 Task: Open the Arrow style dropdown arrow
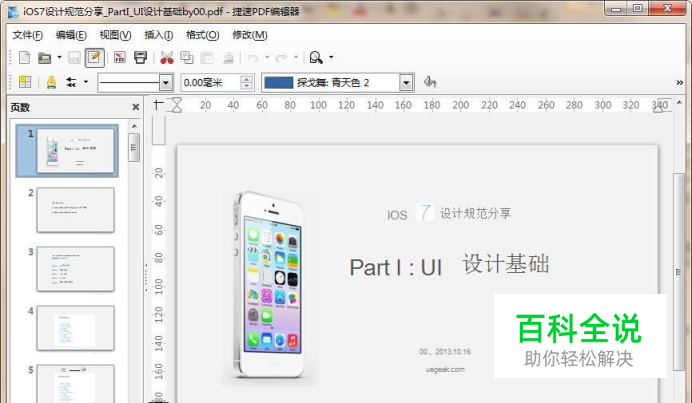coord(86,82)
